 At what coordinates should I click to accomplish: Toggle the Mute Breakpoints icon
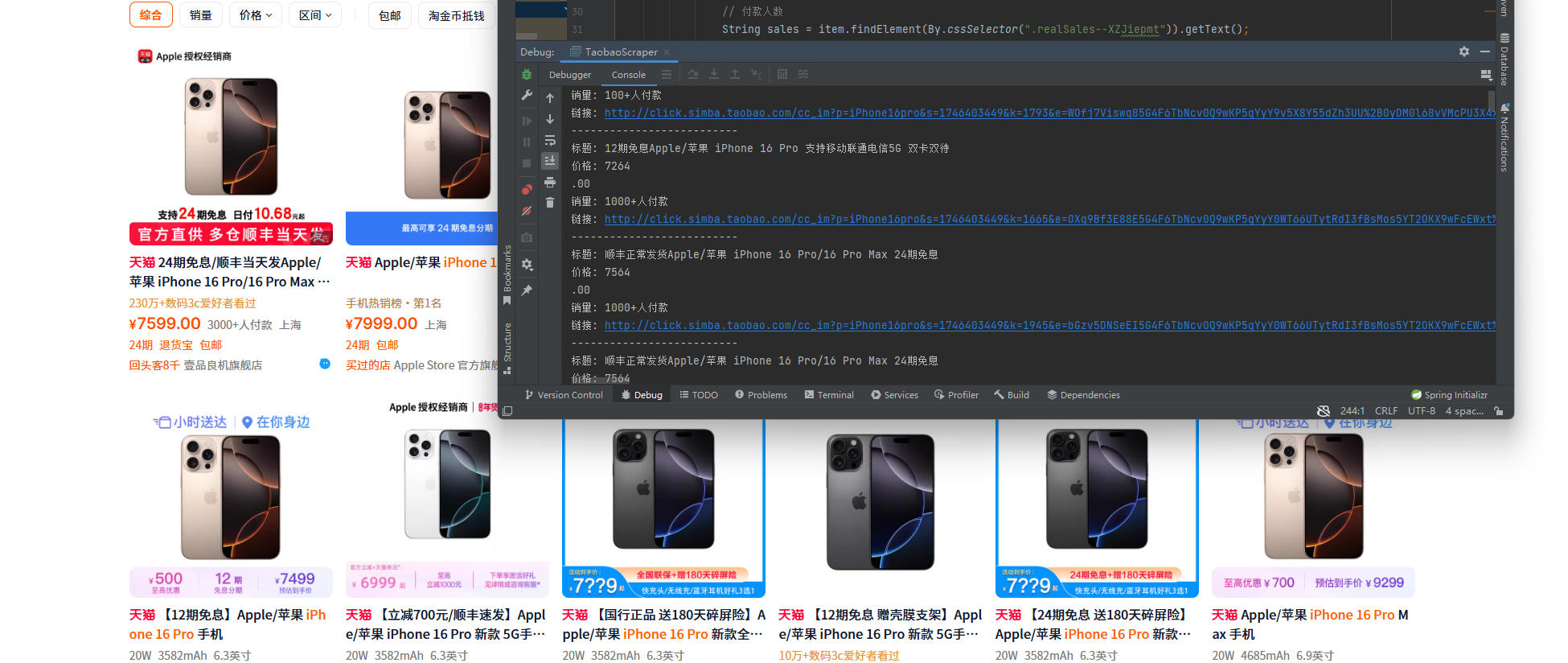pyautogui.click(x=527, y=211)
